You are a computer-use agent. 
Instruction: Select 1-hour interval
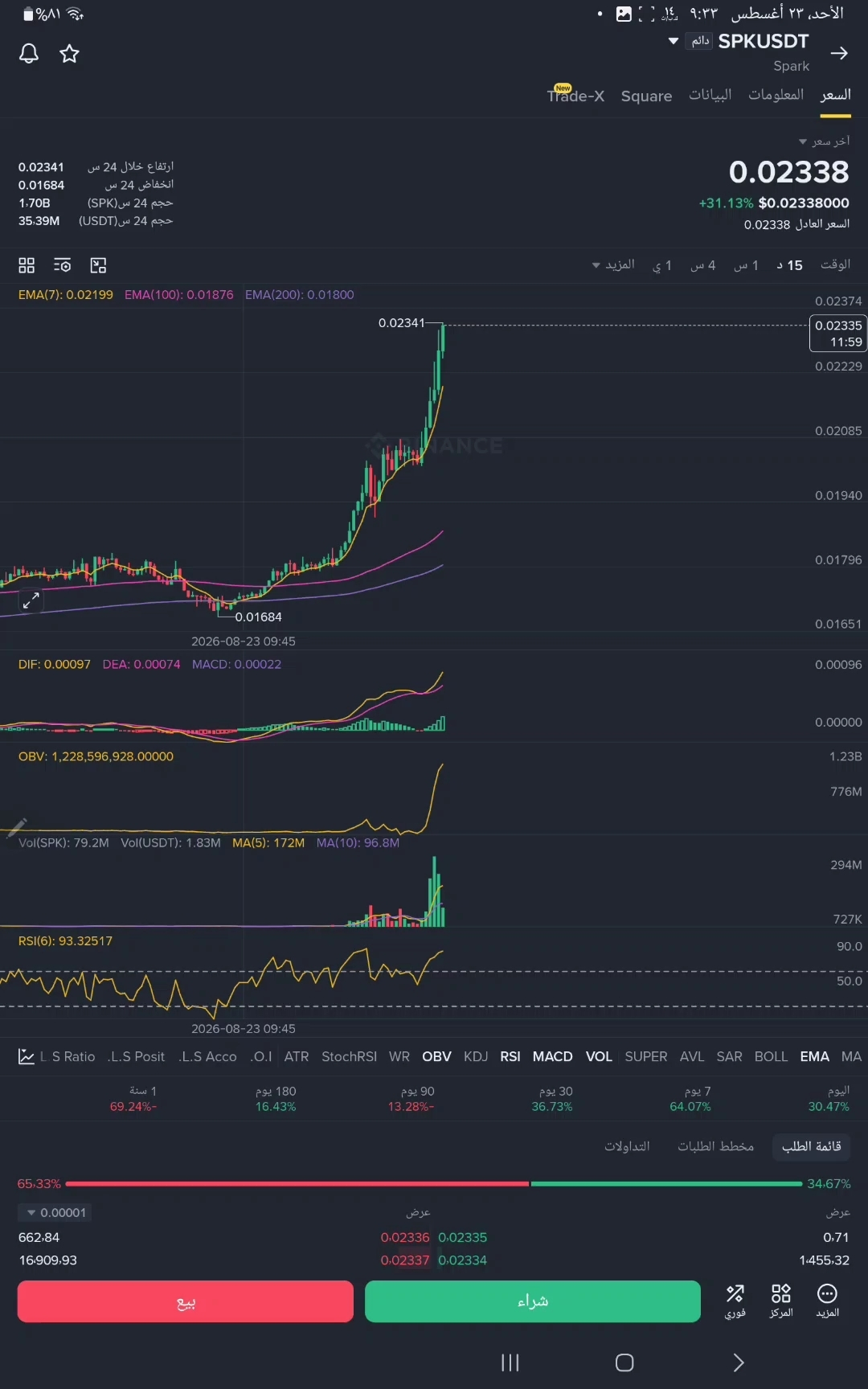click(x=746, y=265)
